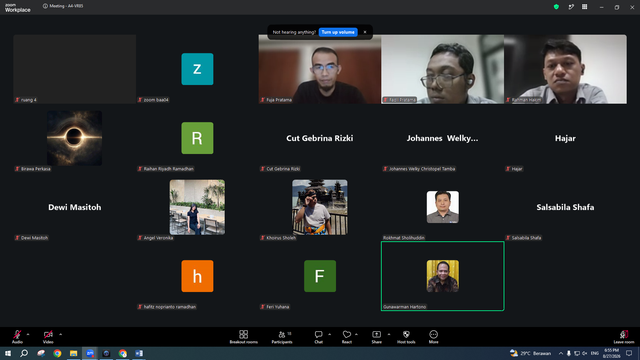Screen dimensions: 640x360
Task: Open Breakout rooms
Action: [x=244, y=337]
